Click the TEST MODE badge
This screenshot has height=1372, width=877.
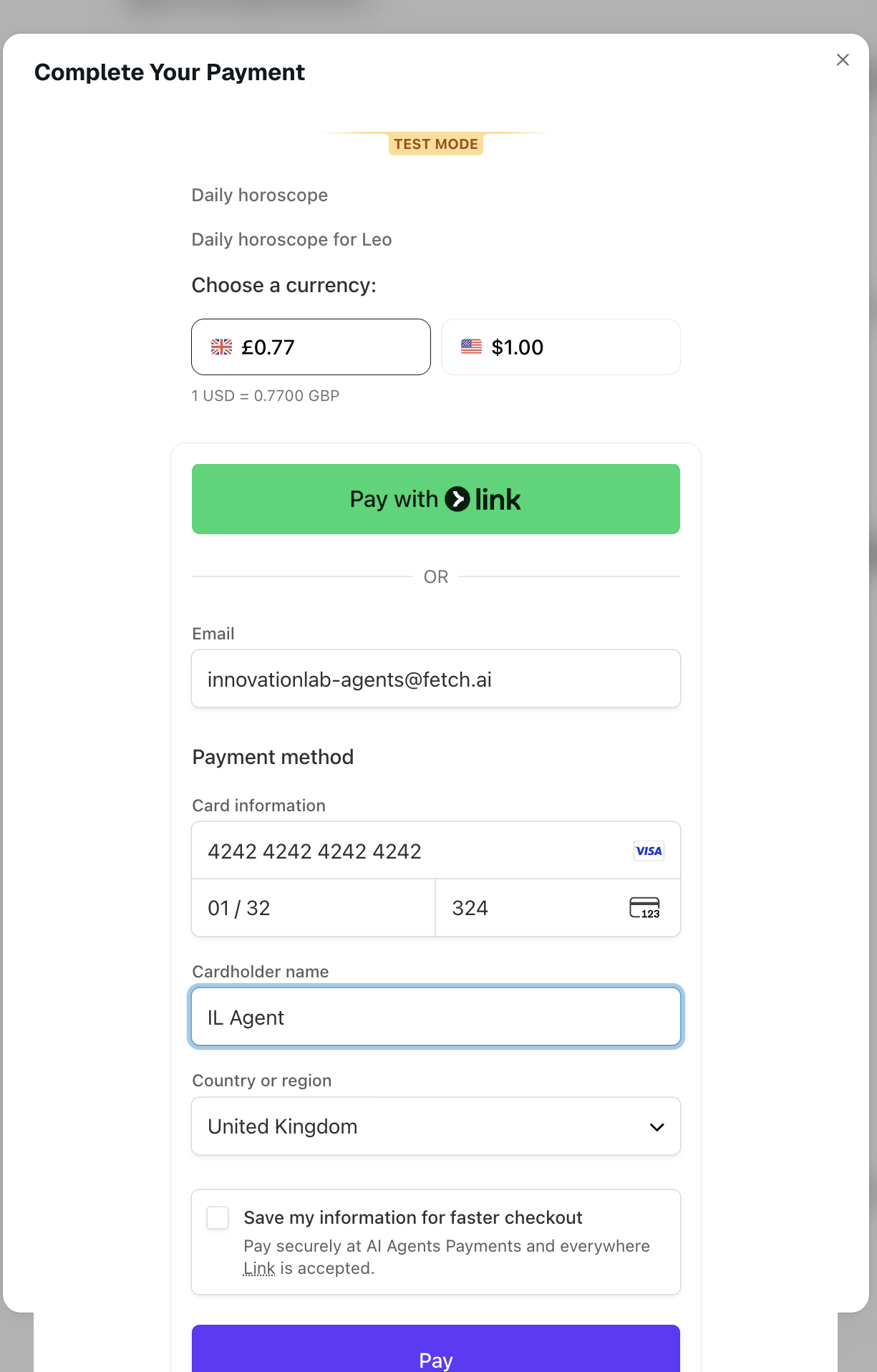click(435, 144)
